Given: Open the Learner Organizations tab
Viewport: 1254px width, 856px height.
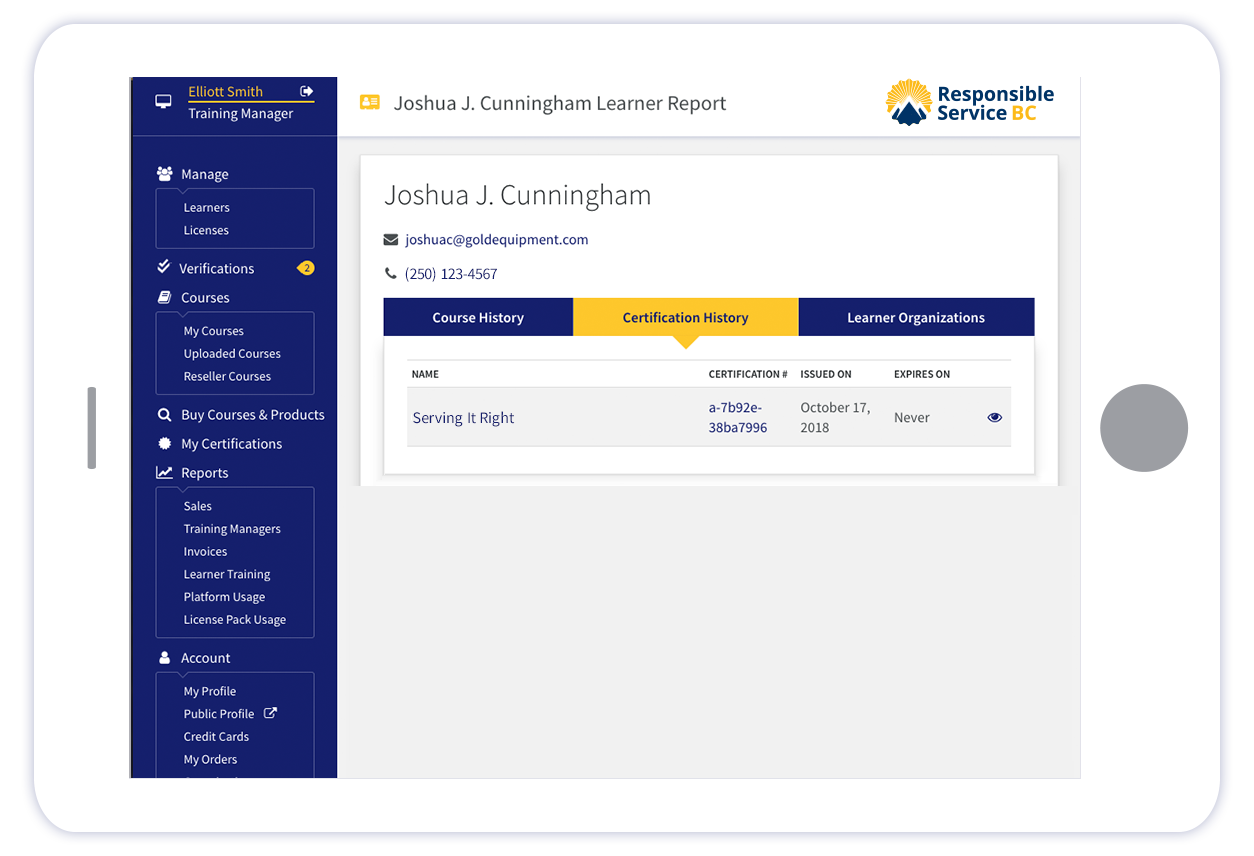Looking at the screenshot, I should pos(916,318).
